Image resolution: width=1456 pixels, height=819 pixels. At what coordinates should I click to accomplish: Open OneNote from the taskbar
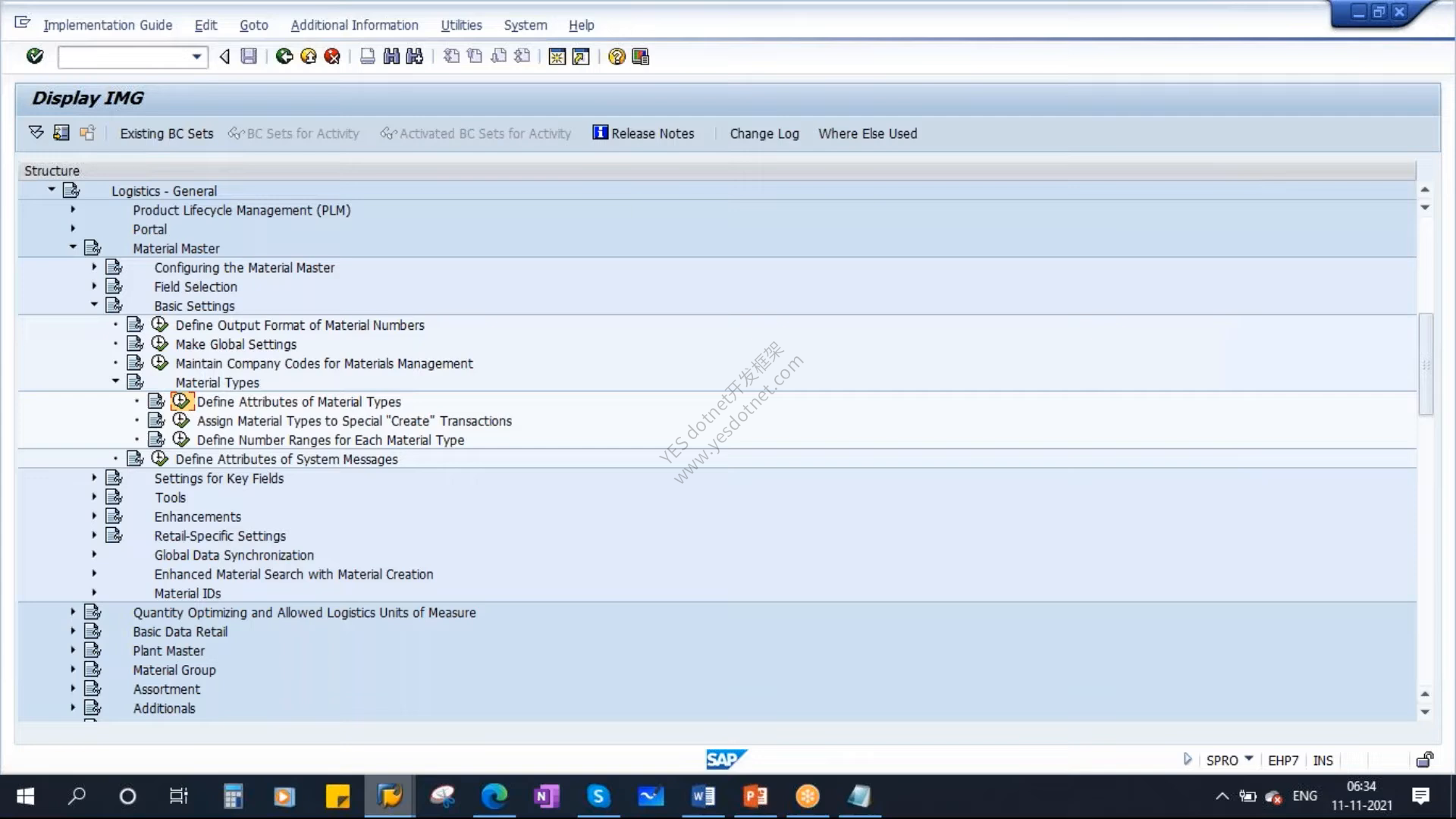coord(546,796)
